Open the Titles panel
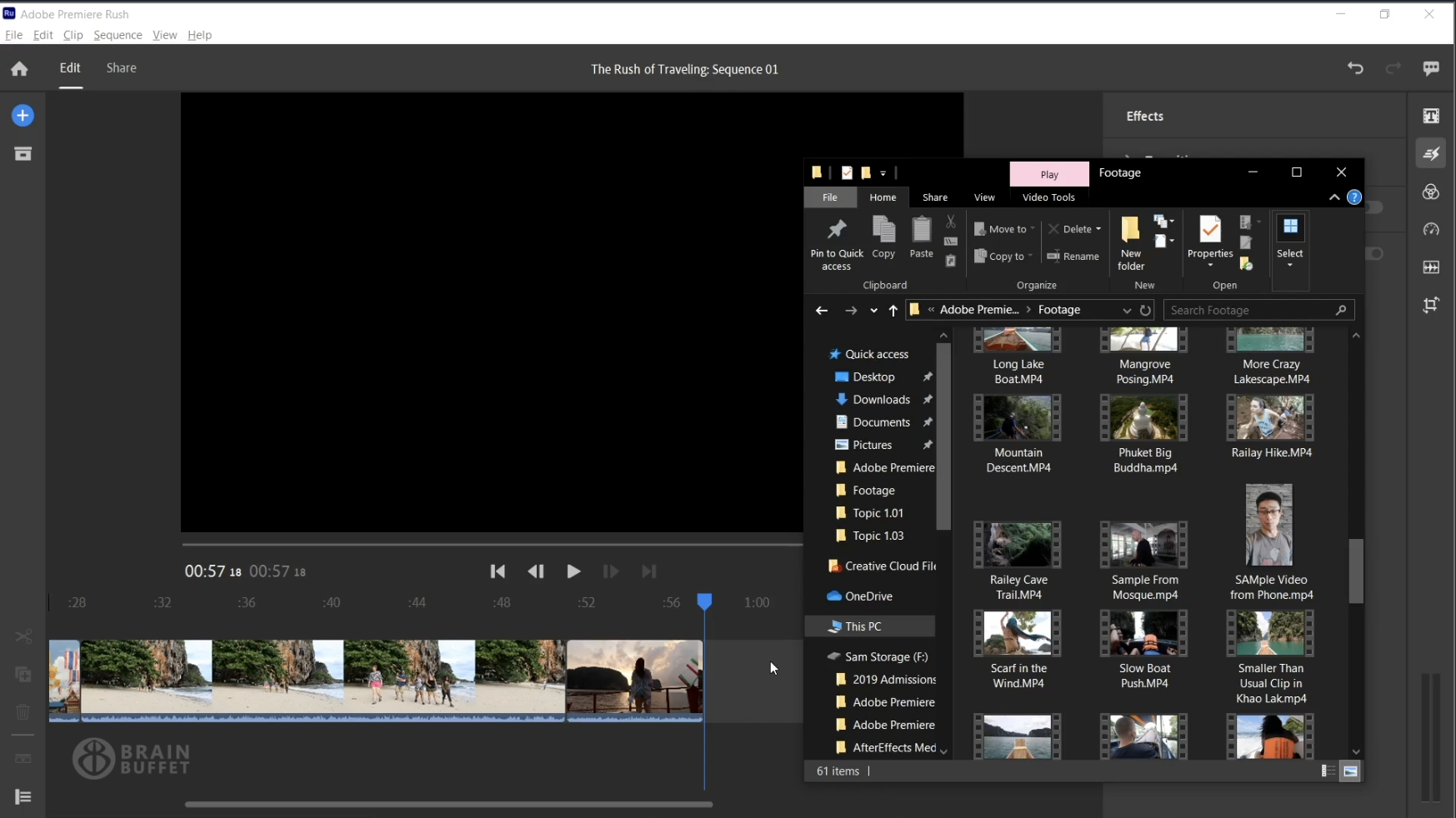Image resolution: width=1456 pixels, height=818 pixels. click(1432, 117)
